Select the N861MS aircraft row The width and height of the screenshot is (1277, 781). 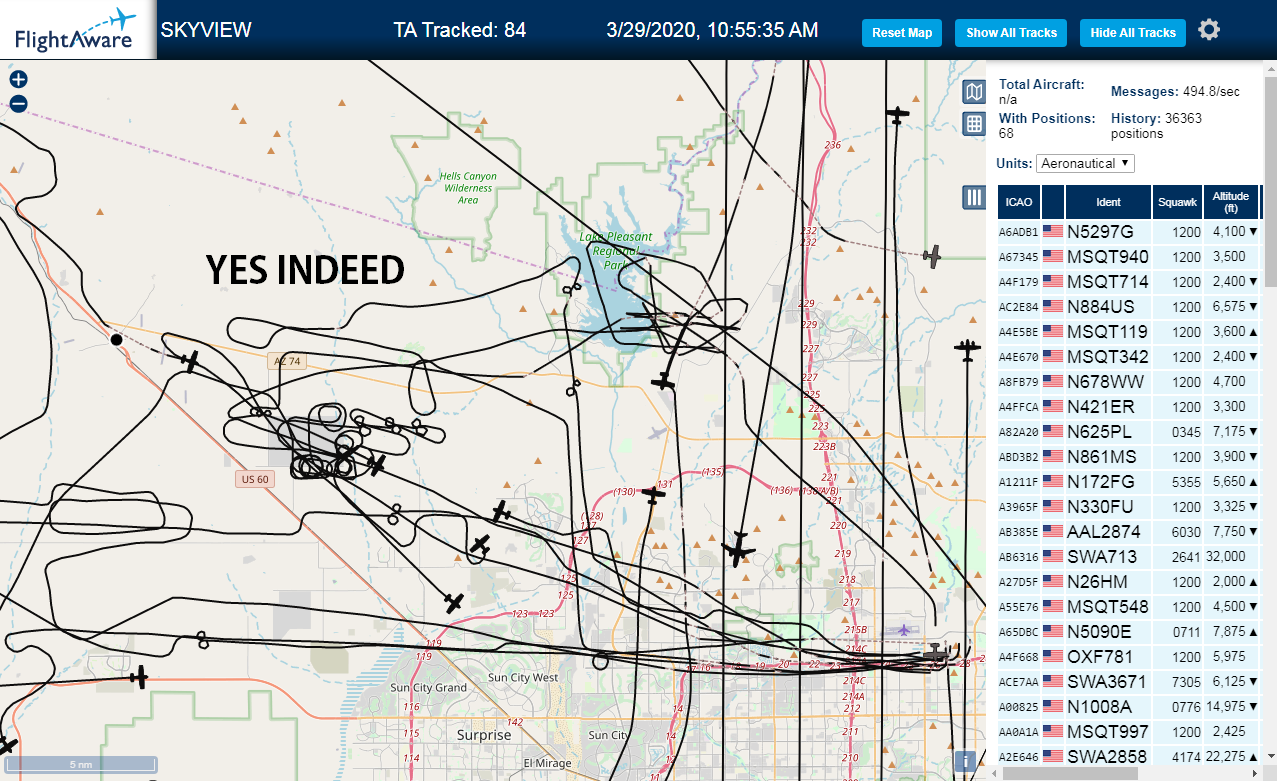click(x=1130, y=456)
